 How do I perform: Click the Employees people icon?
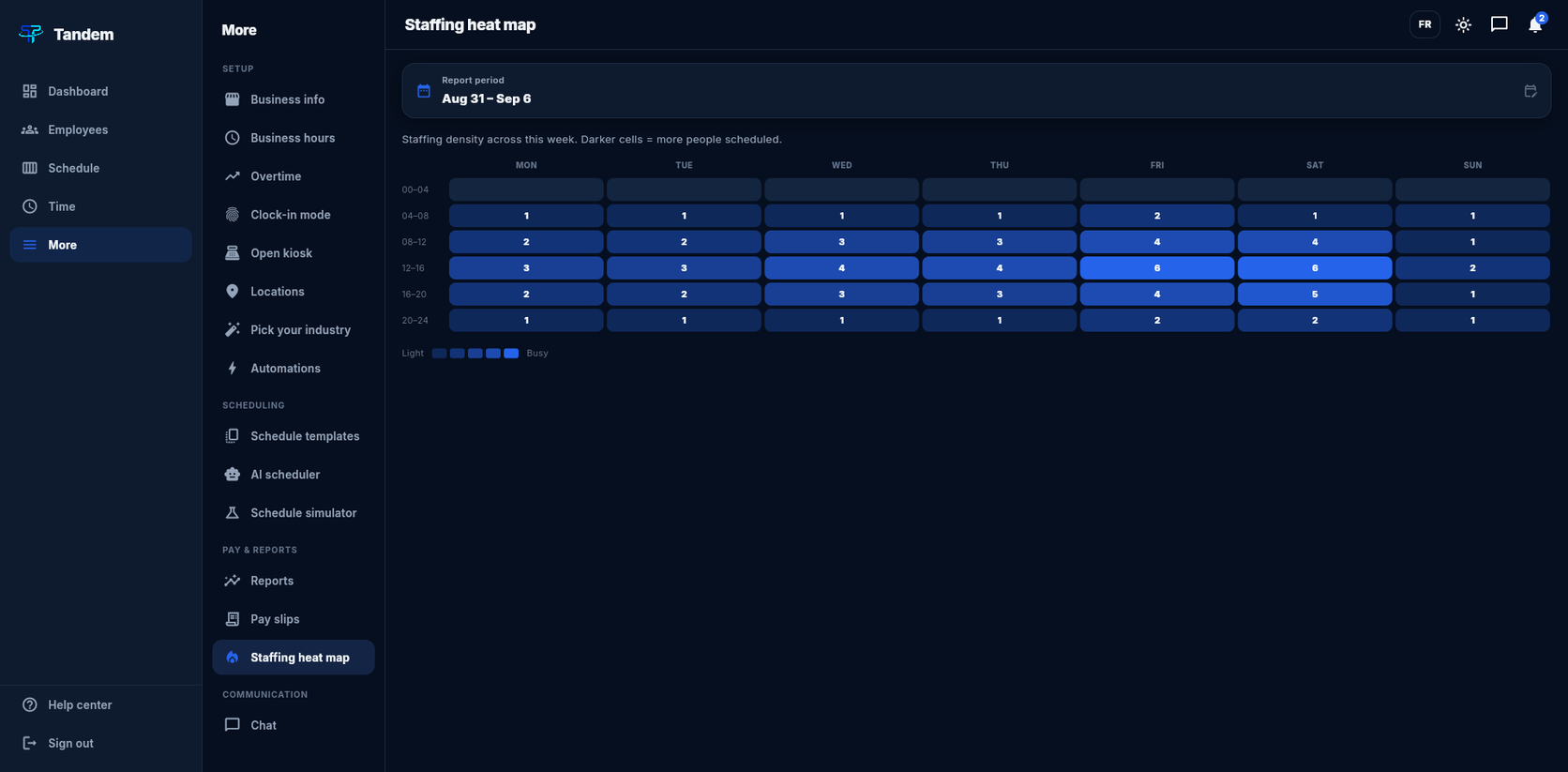[x=30, y=129]
